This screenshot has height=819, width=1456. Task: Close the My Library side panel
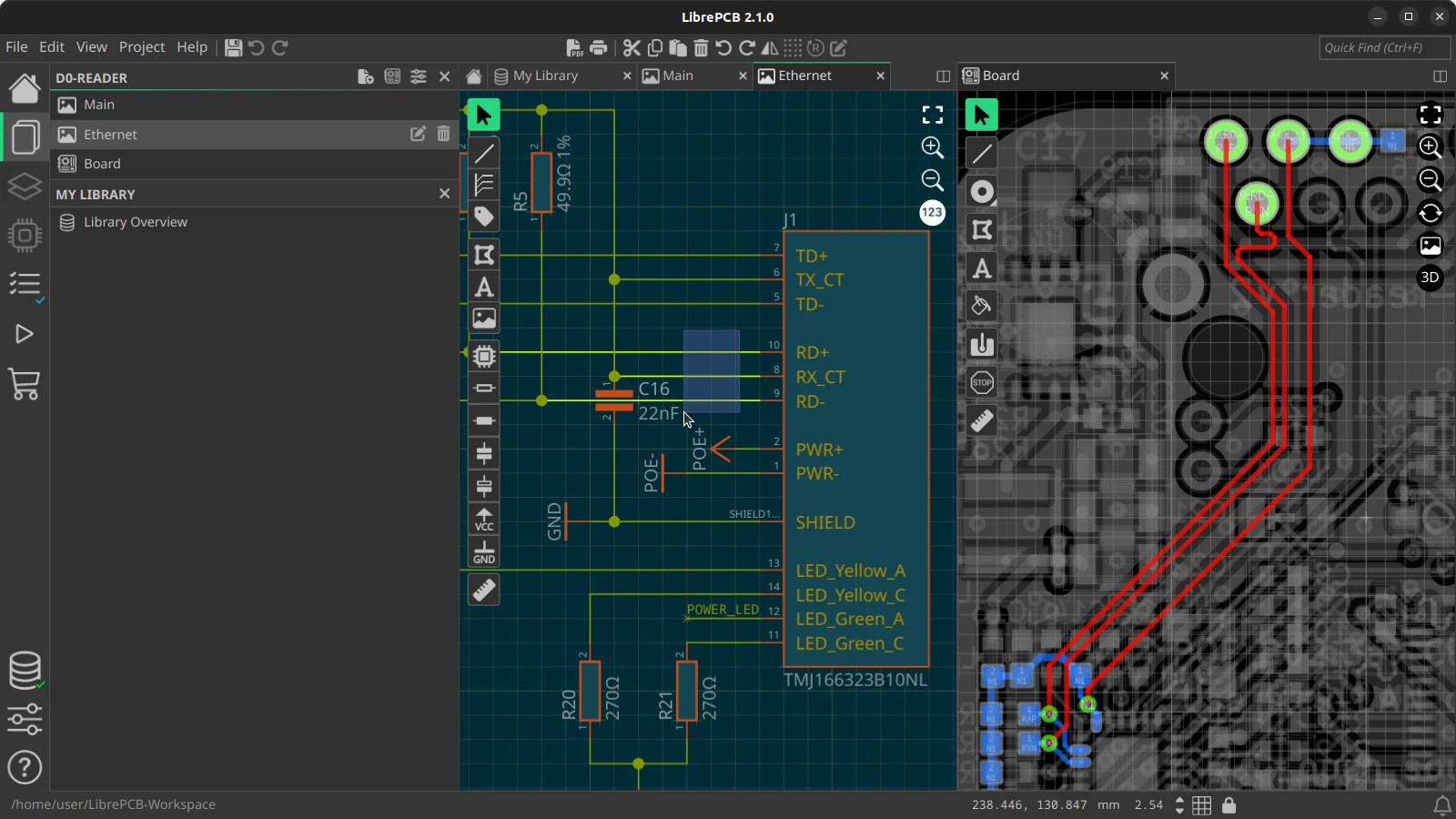click(x=444, y=193)
